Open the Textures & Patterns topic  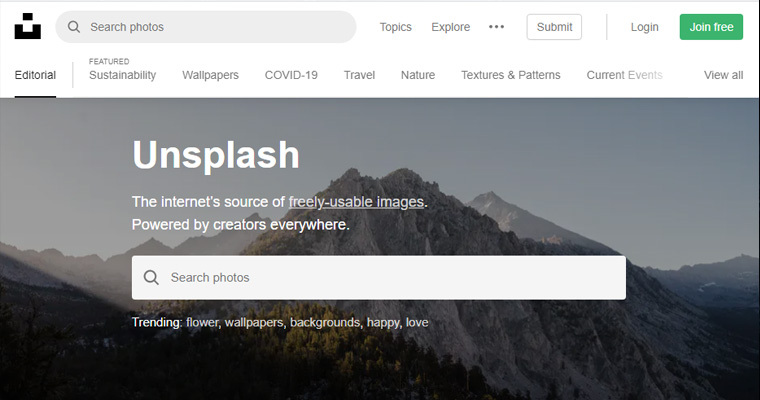pyautogui.click(x=511, y=75)
